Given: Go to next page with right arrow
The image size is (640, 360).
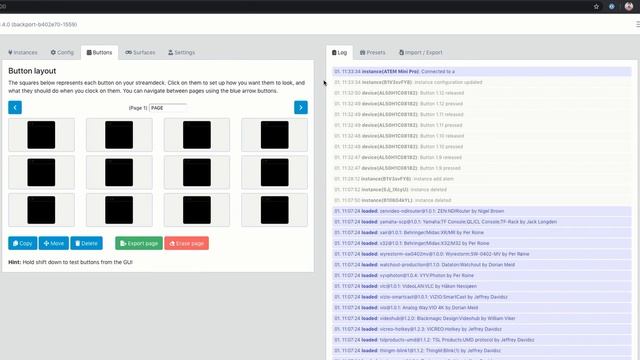Looking at the screenshot, I should tap(301, 107).
